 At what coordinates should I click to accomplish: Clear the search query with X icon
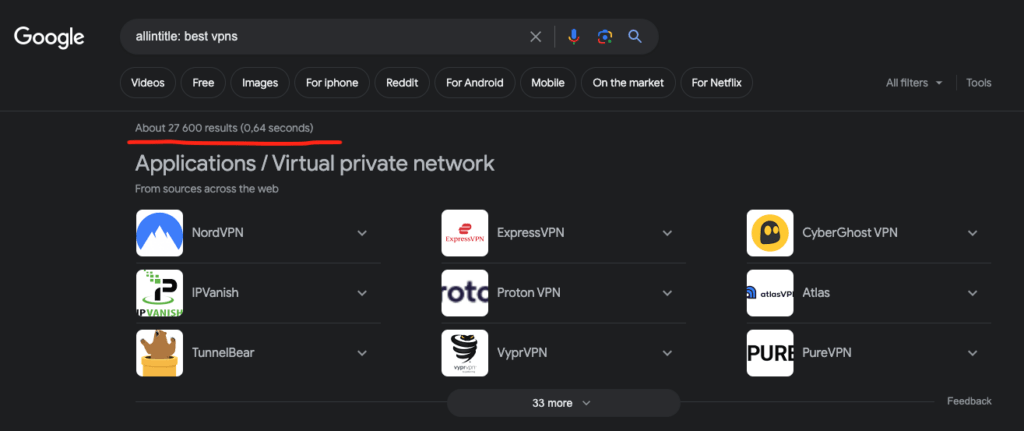(536, 37)
